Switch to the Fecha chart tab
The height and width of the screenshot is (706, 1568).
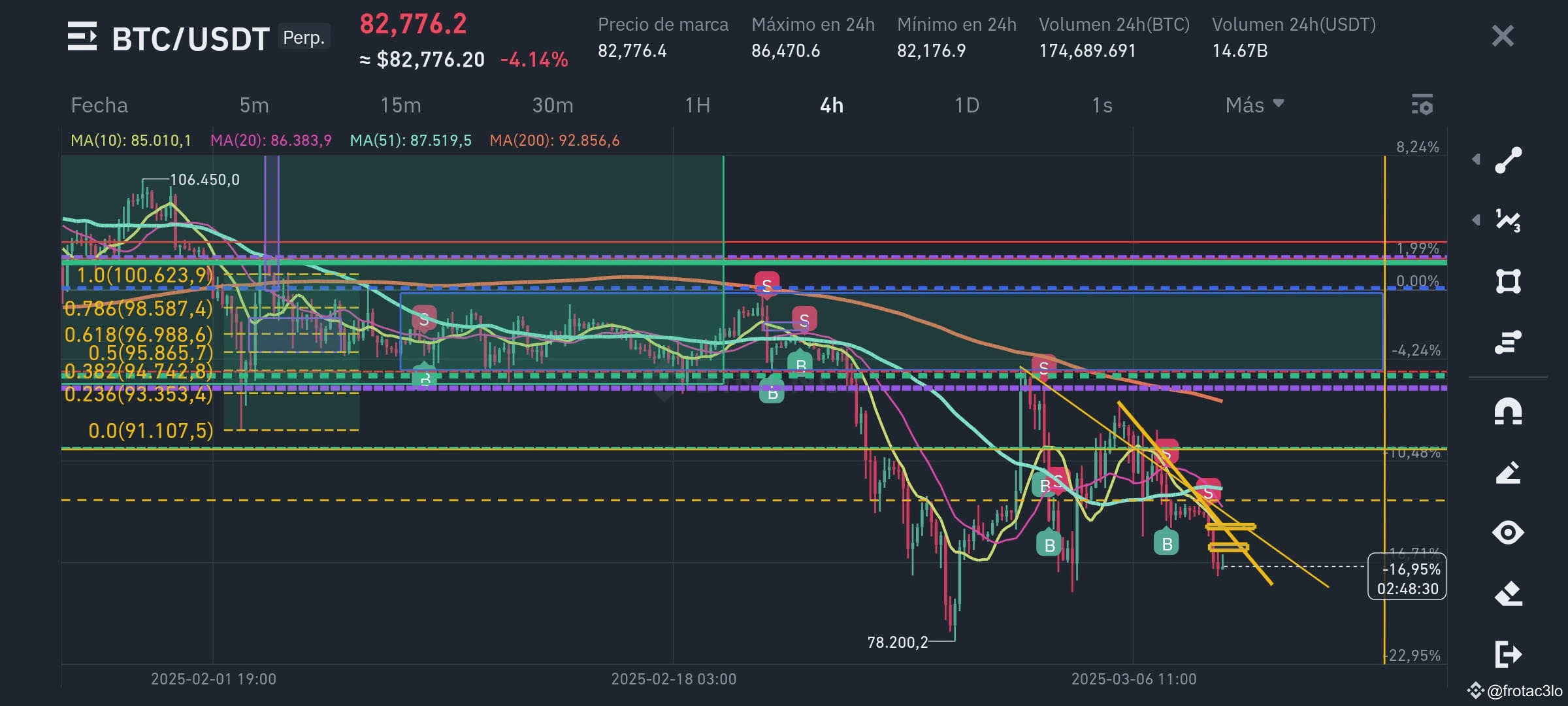[99, 105]
